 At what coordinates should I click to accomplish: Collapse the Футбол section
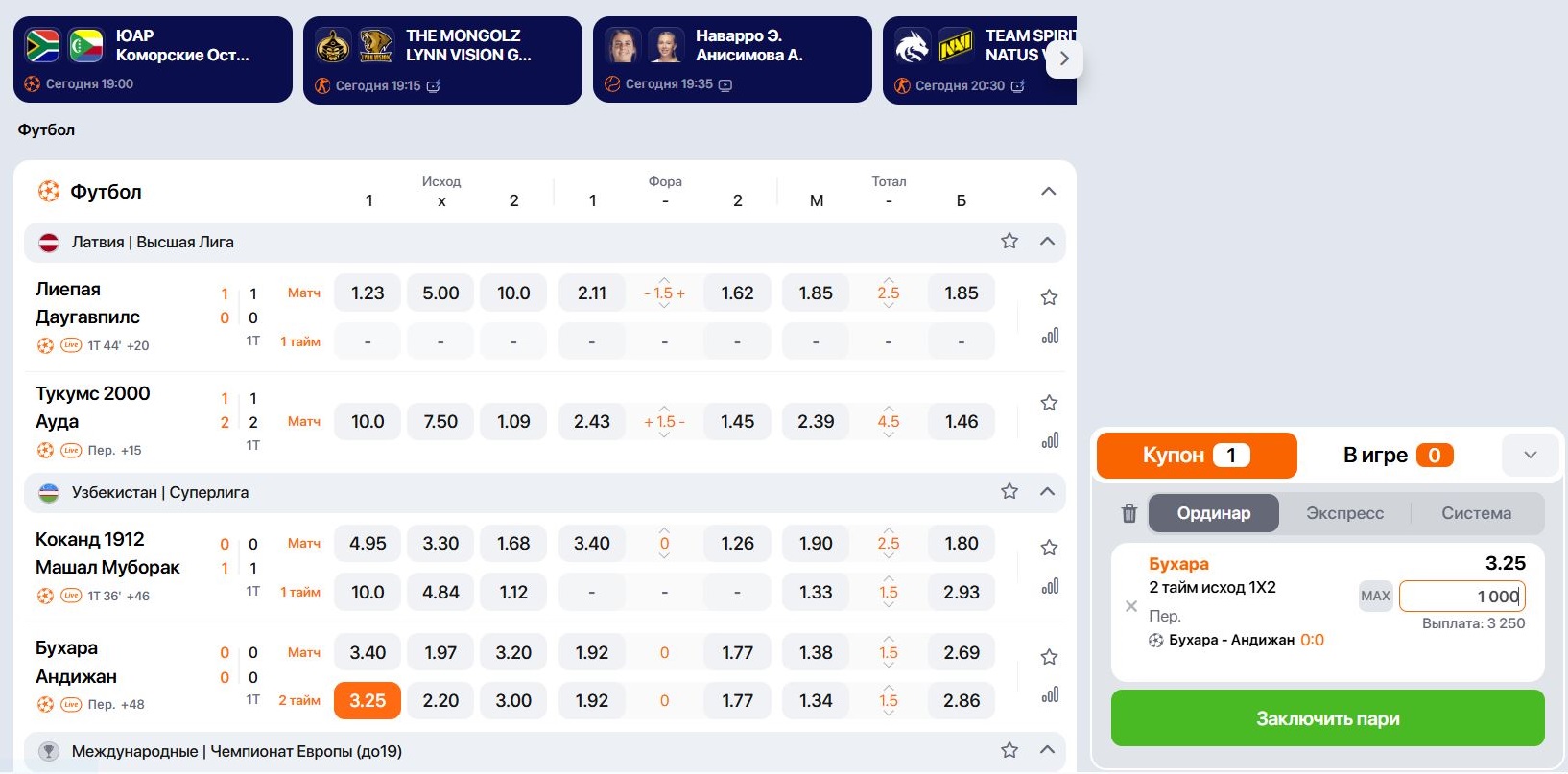tap(1048, 191)
